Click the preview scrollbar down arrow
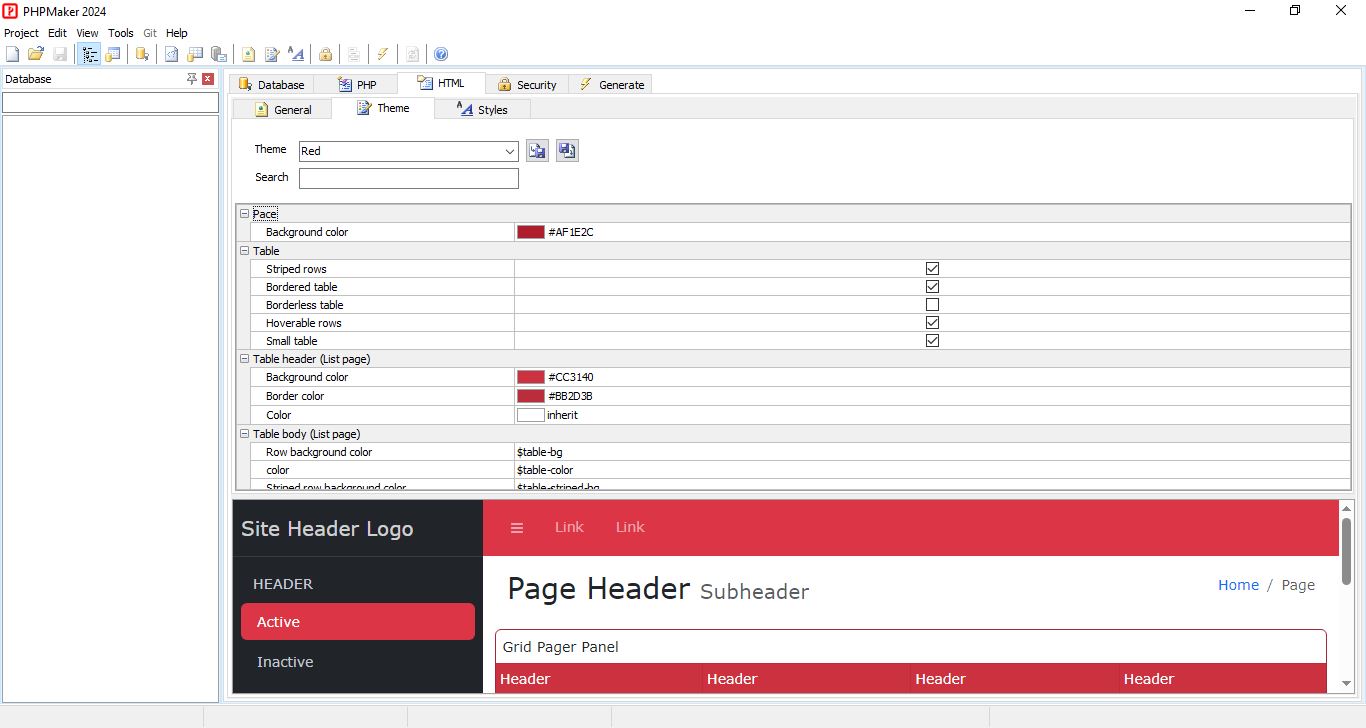1366x728 pixels. point(1347,684)
